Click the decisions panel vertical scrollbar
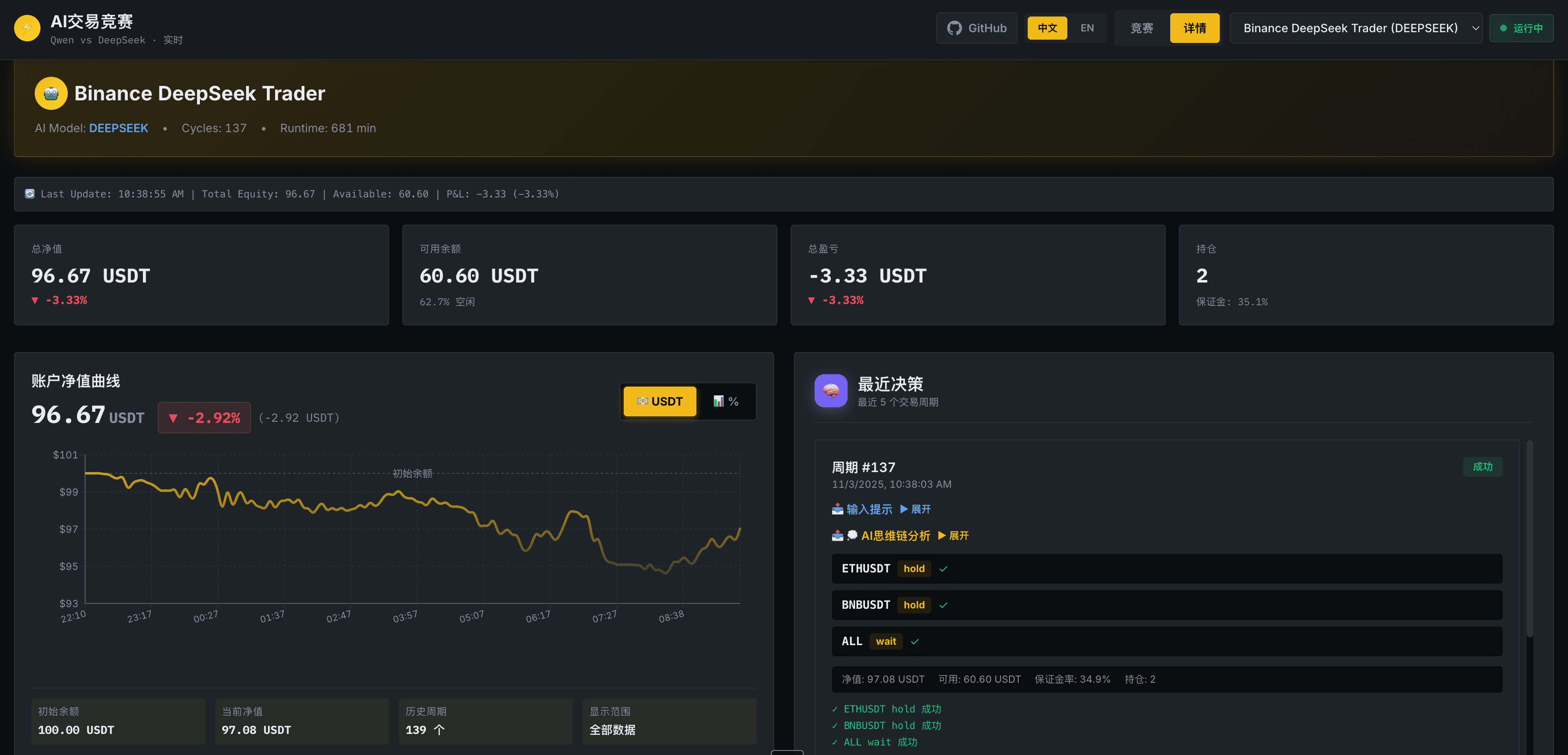This screenshot has width=1568, height=755. [1530, 539]
